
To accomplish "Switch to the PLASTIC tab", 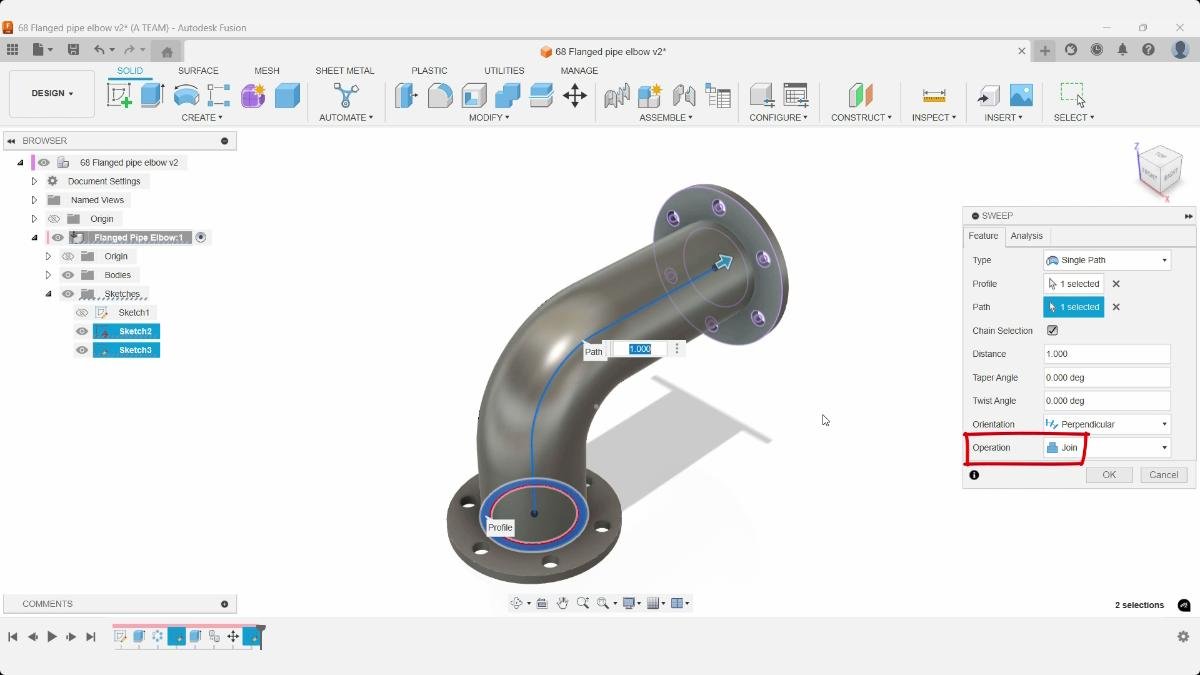I will [x=429, y=71].
